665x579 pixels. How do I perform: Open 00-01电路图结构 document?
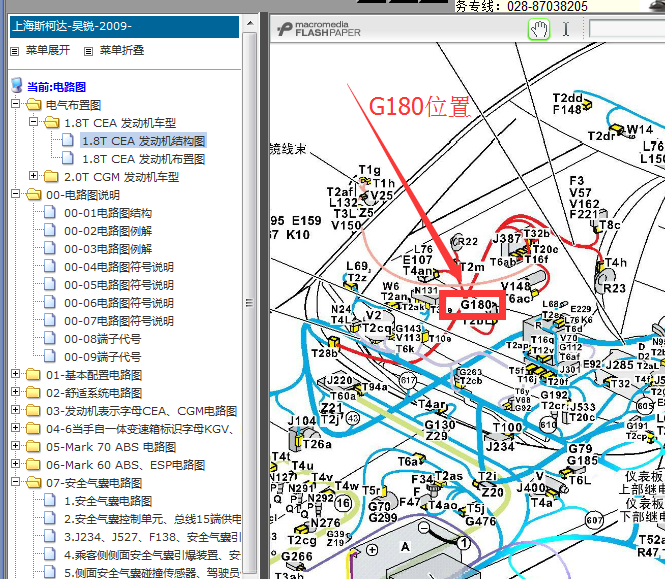(108, 213)
